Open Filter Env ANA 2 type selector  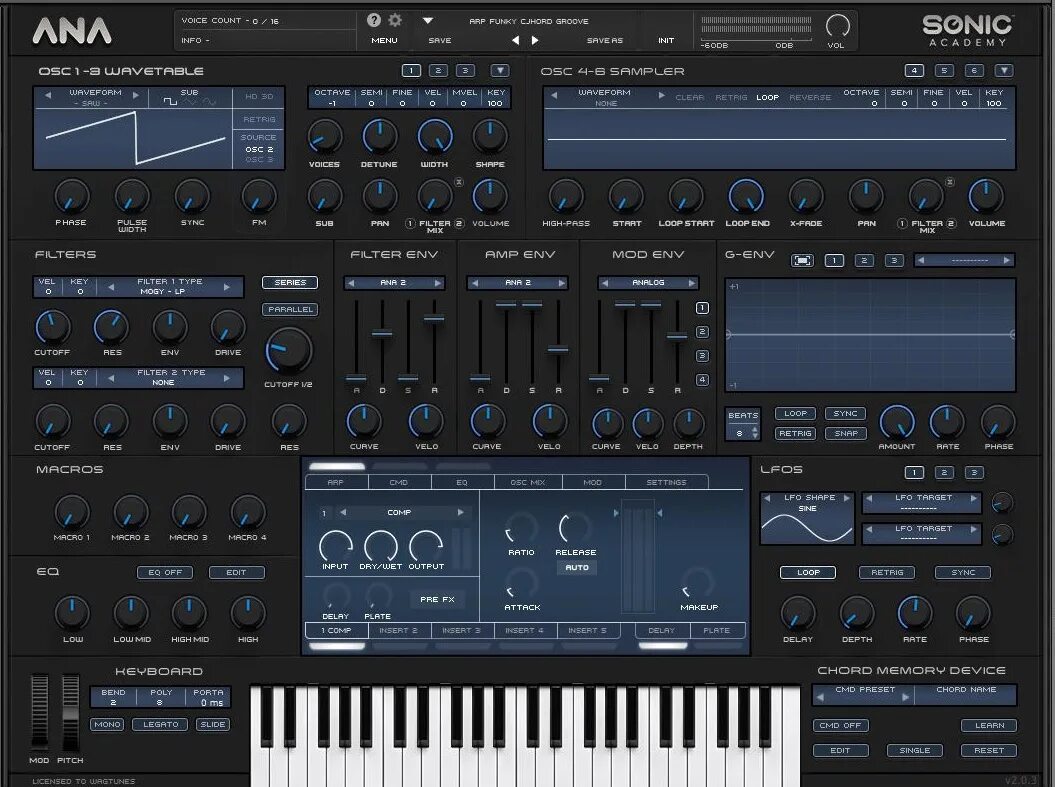(394, 283)
